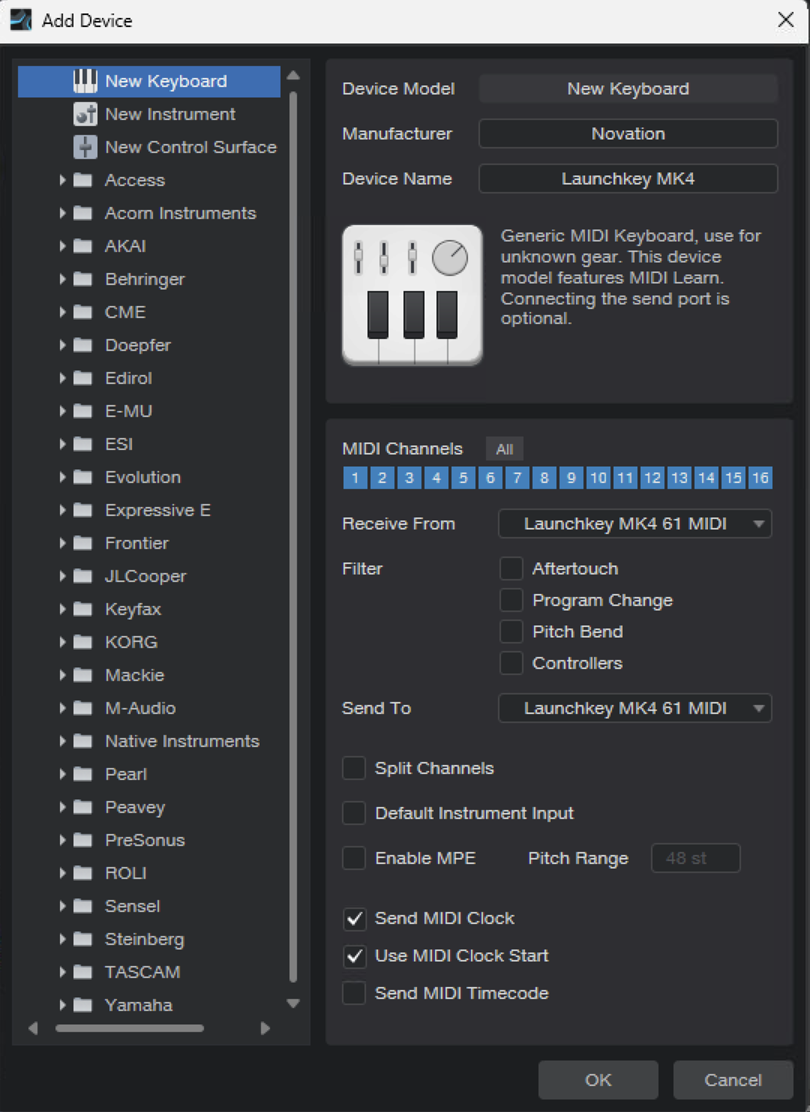Screen dimensions: 810x1112
Task: Click the Steinberg folder icon
Action: (83, 939)
